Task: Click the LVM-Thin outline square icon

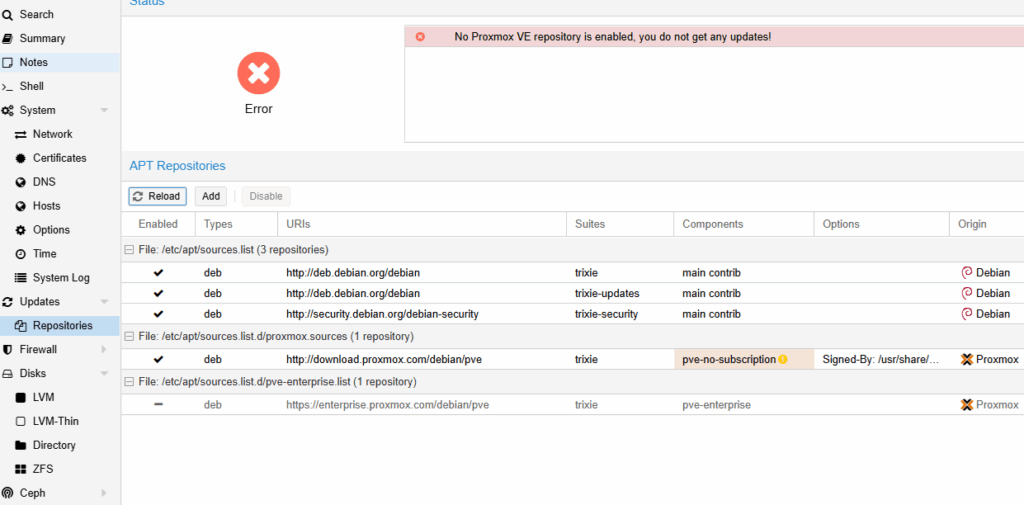Action: coord(20,421)
